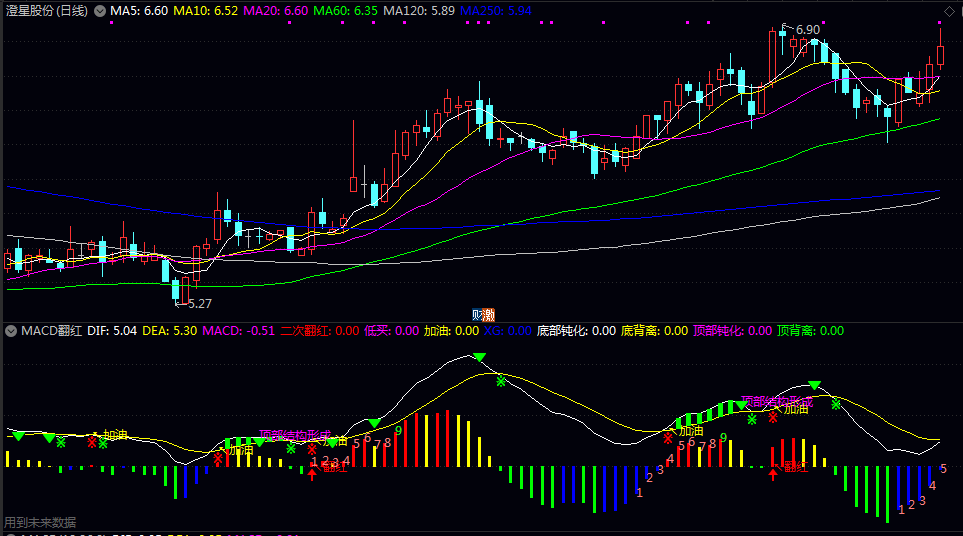The image size is (963, 536).
Task: Click the green triangle at the MACD peak
Action: click(x=479, y=357)
